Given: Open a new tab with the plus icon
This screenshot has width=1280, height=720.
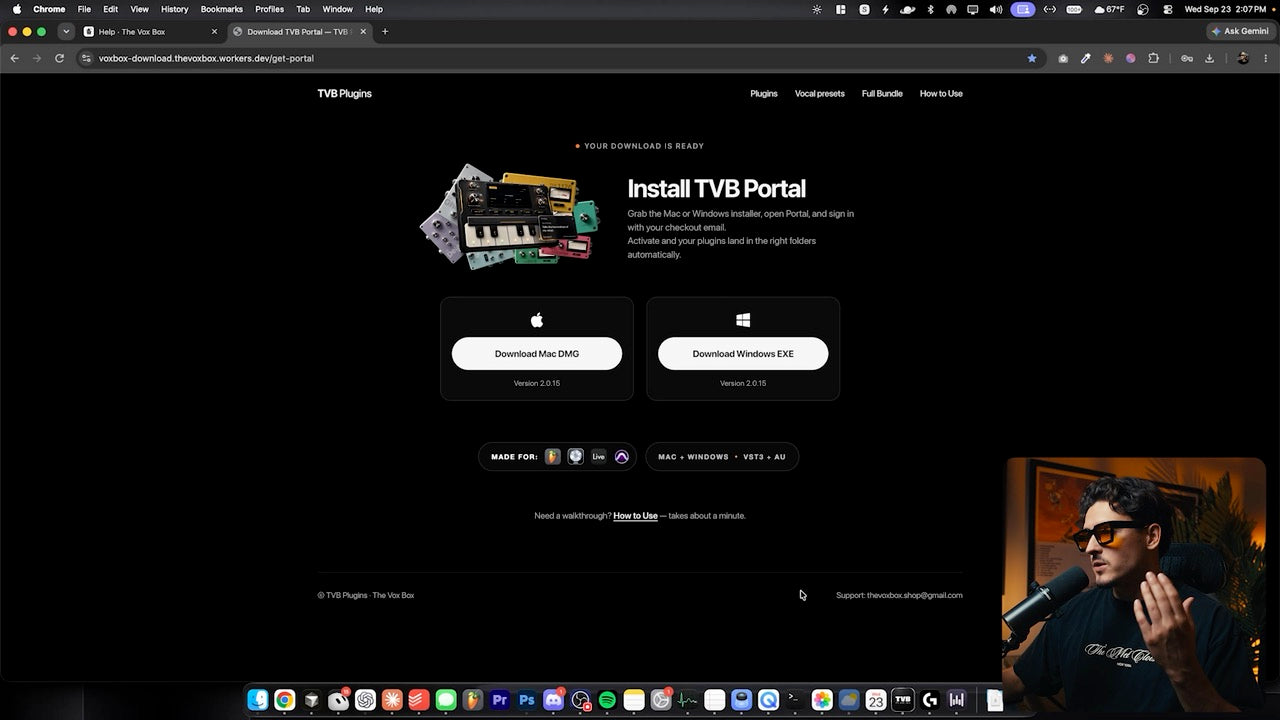Looking at the screenshot, I should [x=385, y=31].
